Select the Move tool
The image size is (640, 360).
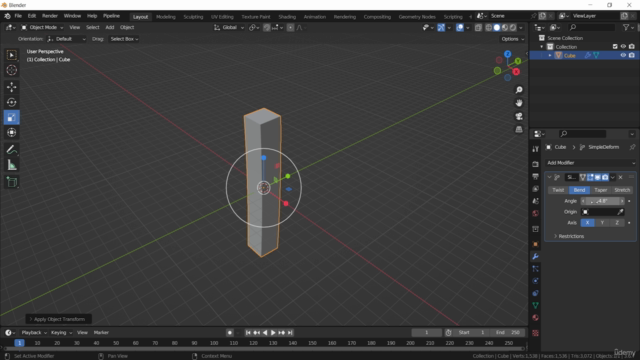tap(11, 87)
